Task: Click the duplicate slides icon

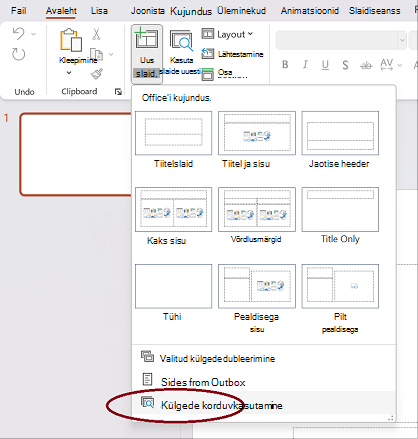Action: [x=147, y=356]
